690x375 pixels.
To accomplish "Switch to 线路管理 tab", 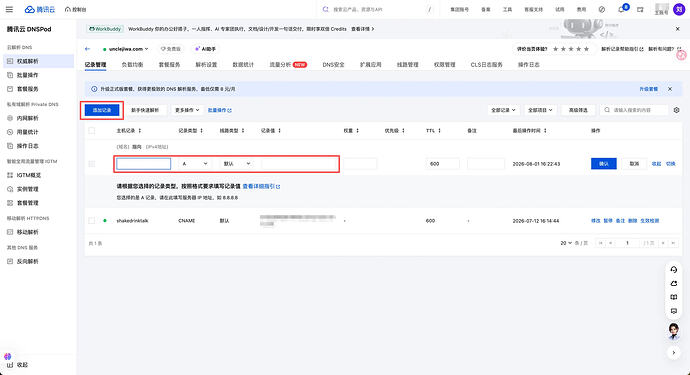I will click(407, 65).
